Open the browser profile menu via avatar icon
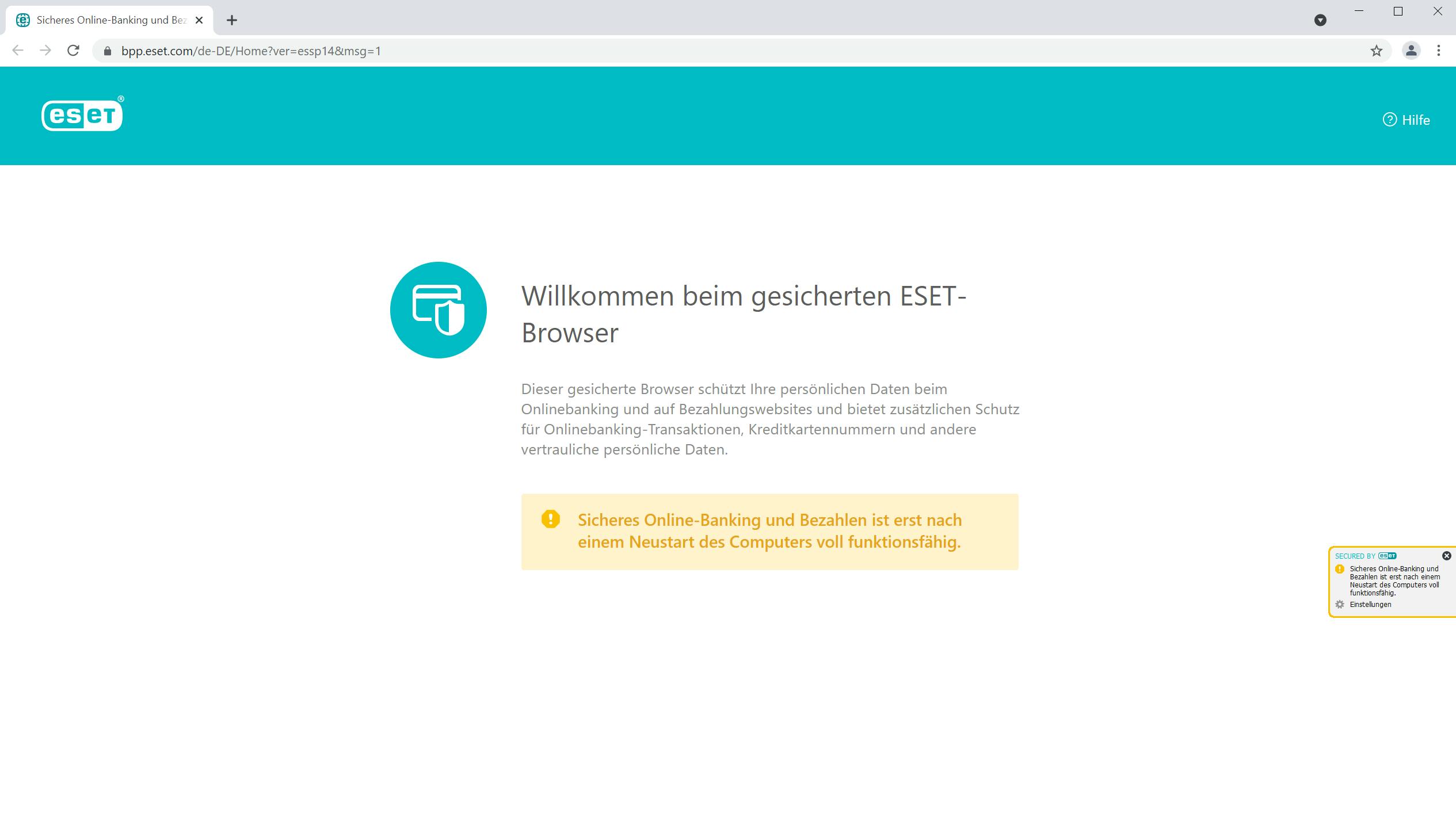Viewport: 1456px width, 825px height. click(x=1410, y=51)
